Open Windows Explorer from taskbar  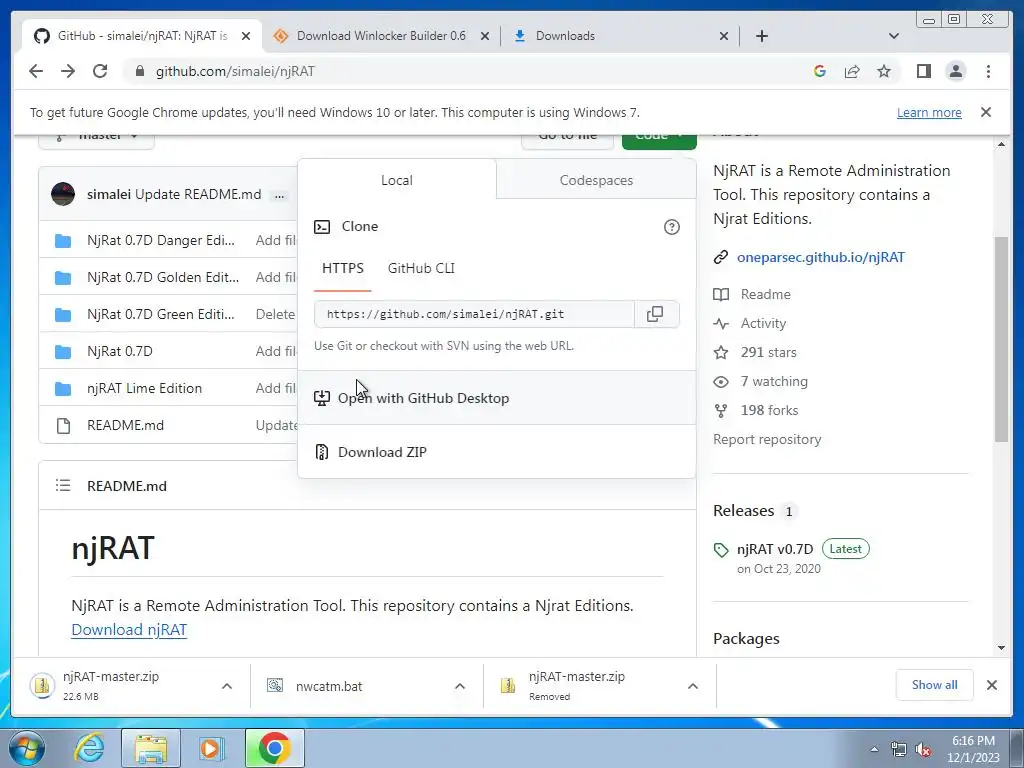[151, 748]
